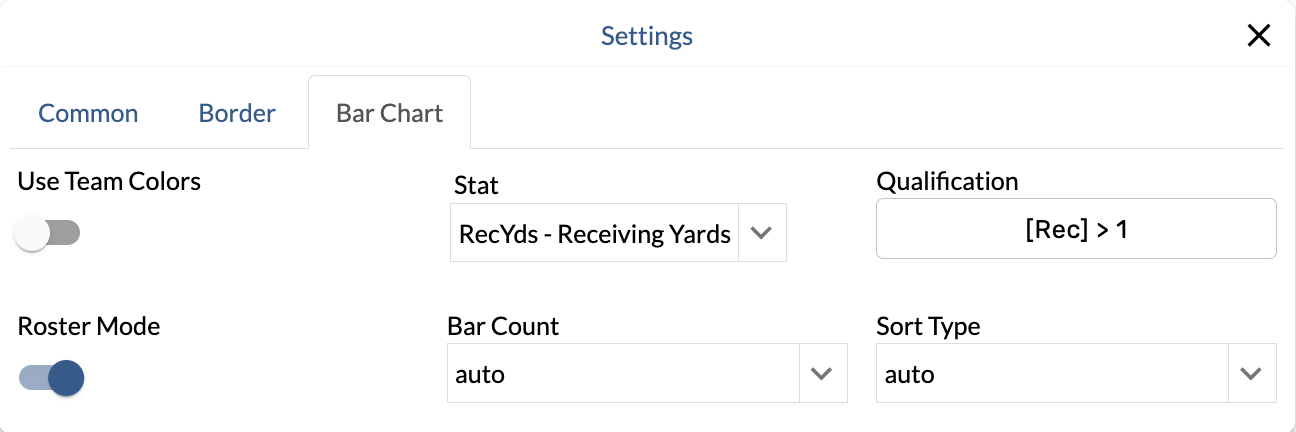Turn off the Roster Mode switch
The image size is (1296, 432).
point(51,378)
